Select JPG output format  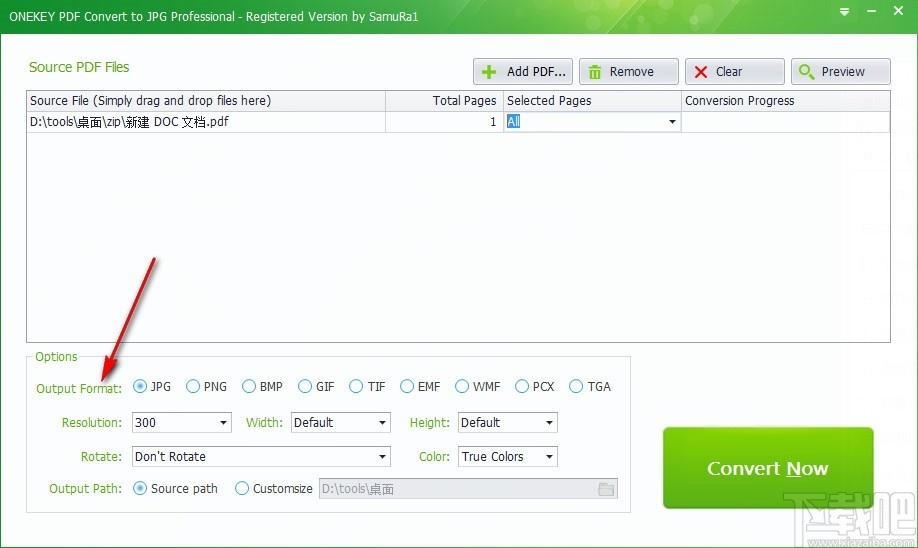click(152, 386)
